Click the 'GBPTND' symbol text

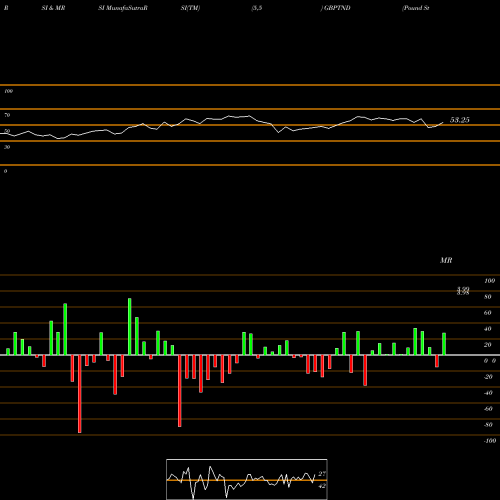[337, 8]
